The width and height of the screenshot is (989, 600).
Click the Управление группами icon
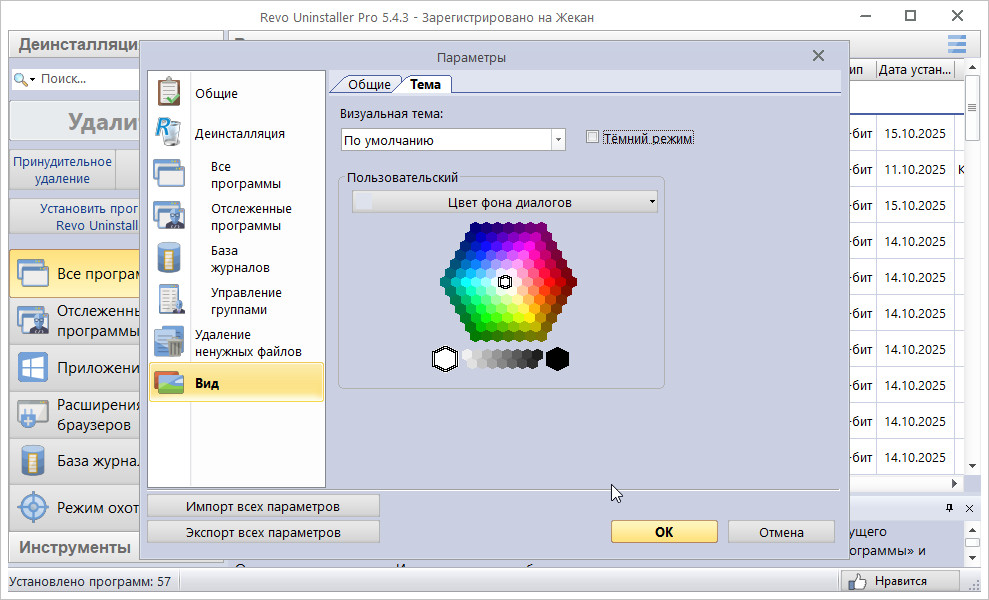pyautogui.click(x=168, y=300)
